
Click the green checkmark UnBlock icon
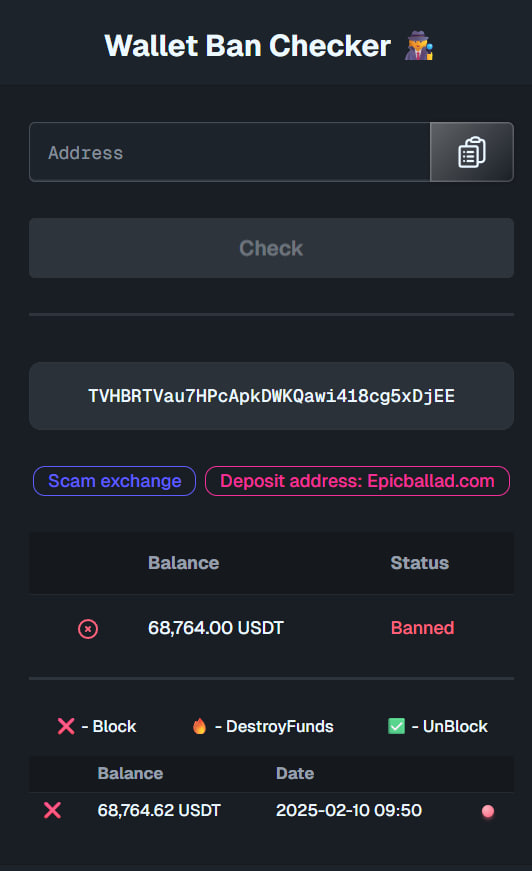pyautogui.click(x=397, y=726)
